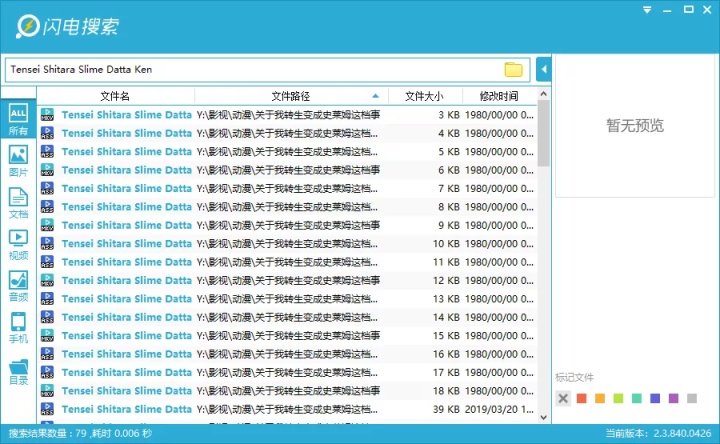720x444 pixels.
Task: Sort by 文件名 column header
Action: pyautogui.click(x=115, y=96)
